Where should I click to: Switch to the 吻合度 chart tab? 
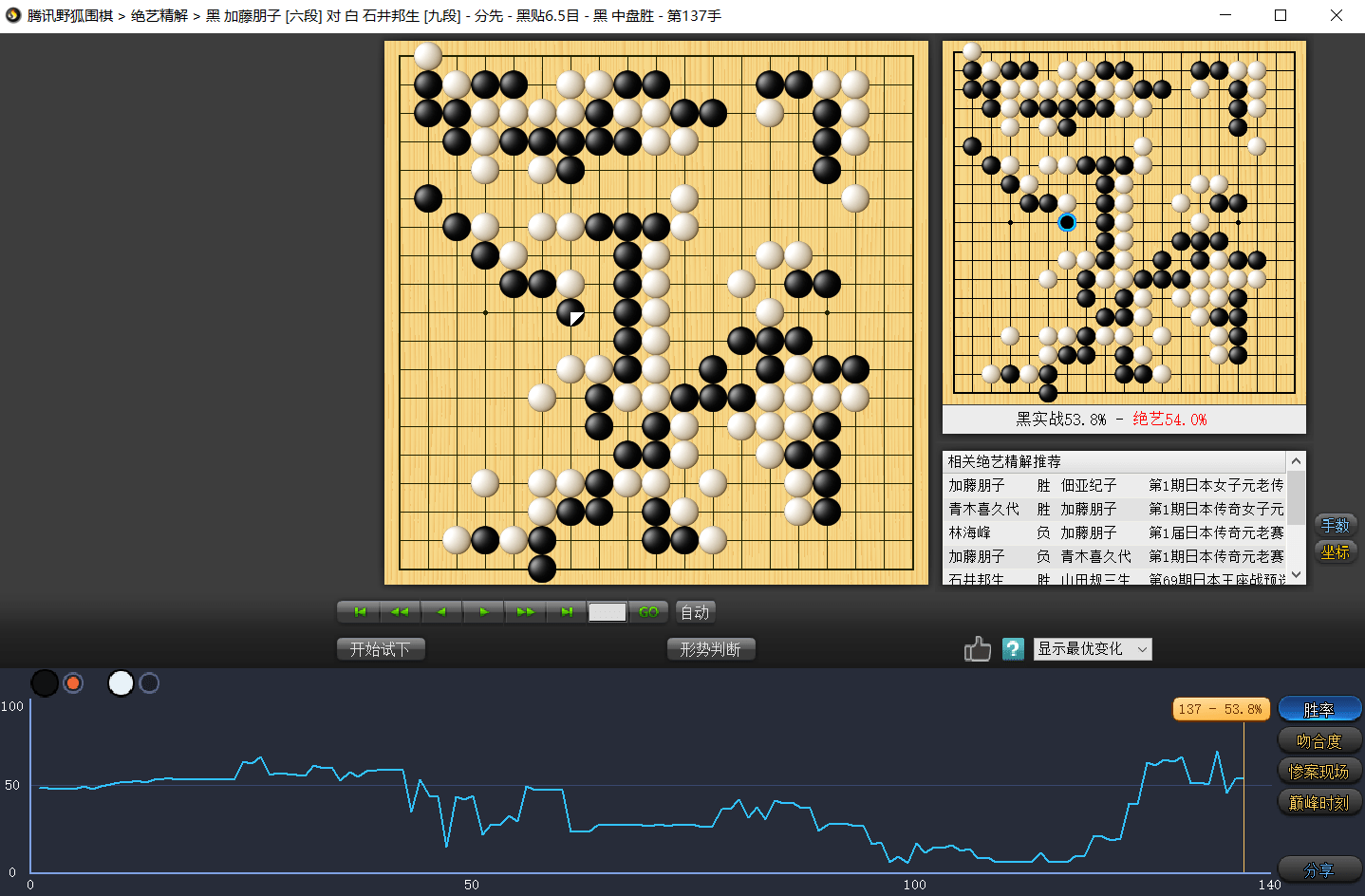click(x=1319, y=741)
